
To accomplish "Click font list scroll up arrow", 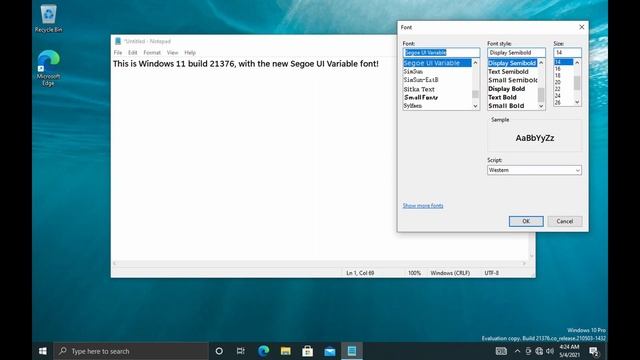I will pyautogui.click(x=475, y=63).
